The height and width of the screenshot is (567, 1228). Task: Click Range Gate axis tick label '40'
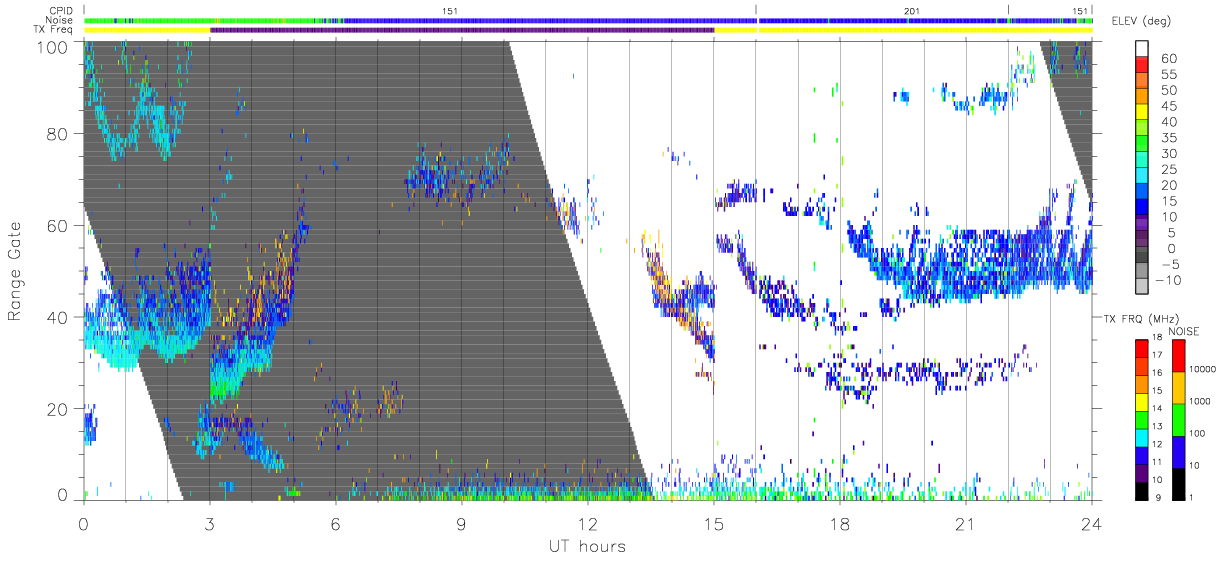58,317
